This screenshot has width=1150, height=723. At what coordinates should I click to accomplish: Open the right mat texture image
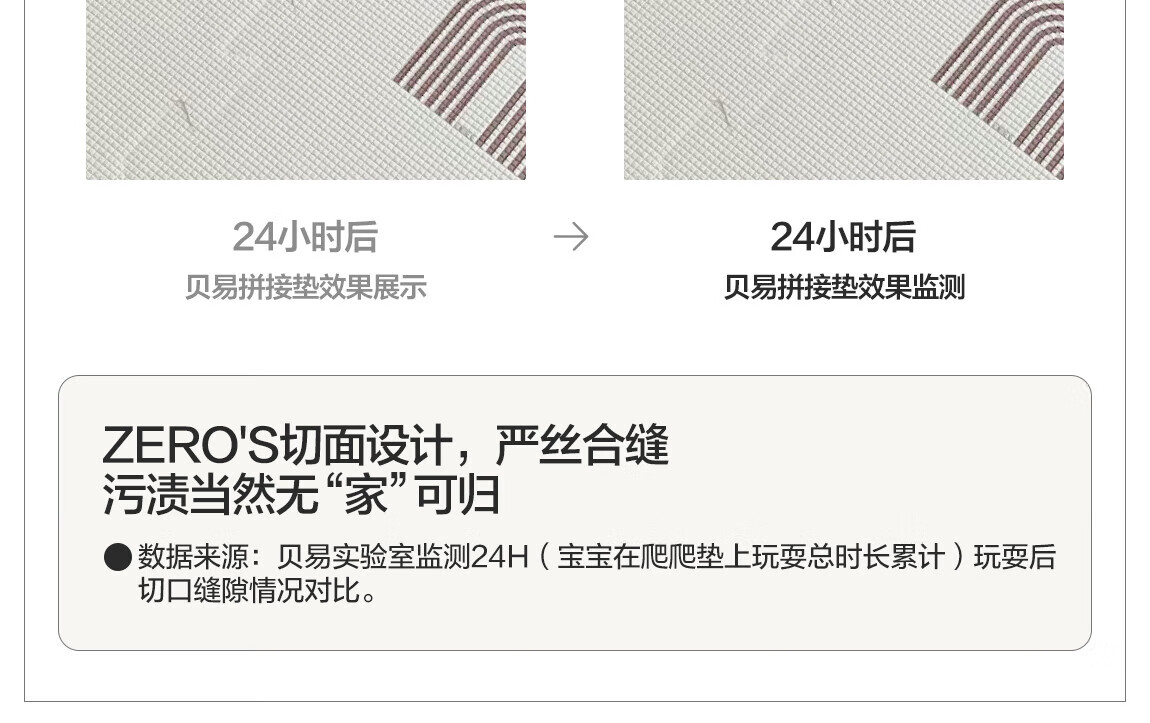(843, 89)
